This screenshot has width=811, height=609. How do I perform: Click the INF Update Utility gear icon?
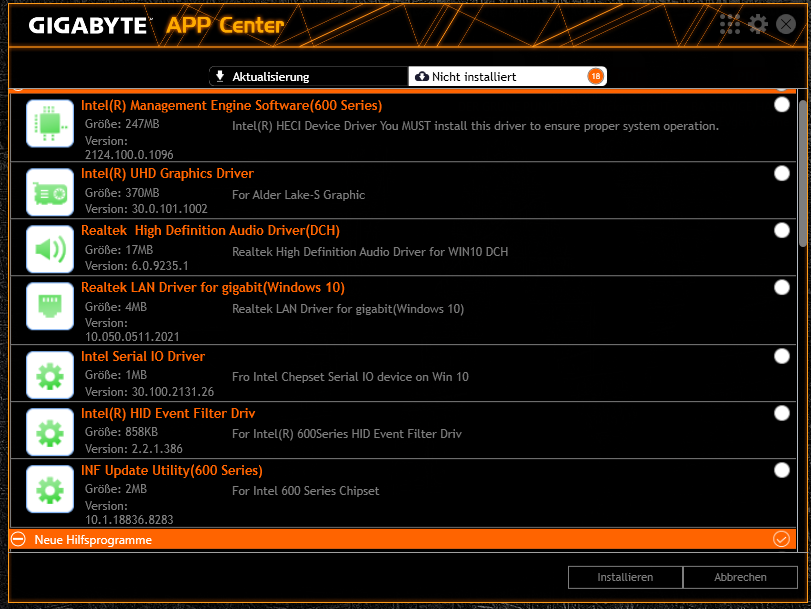(50, 489)
